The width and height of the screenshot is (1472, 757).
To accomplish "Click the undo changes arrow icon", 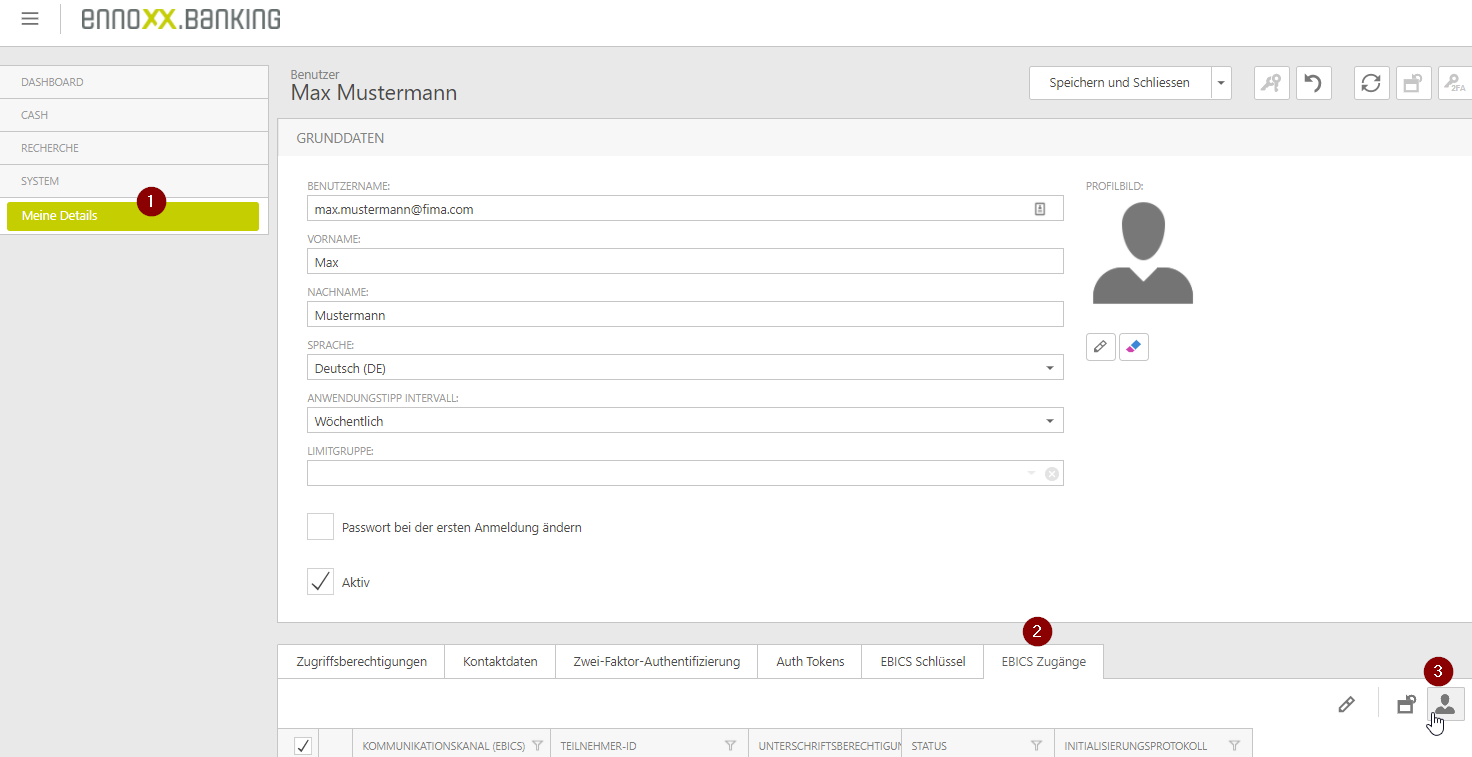I will point(1313,83).
